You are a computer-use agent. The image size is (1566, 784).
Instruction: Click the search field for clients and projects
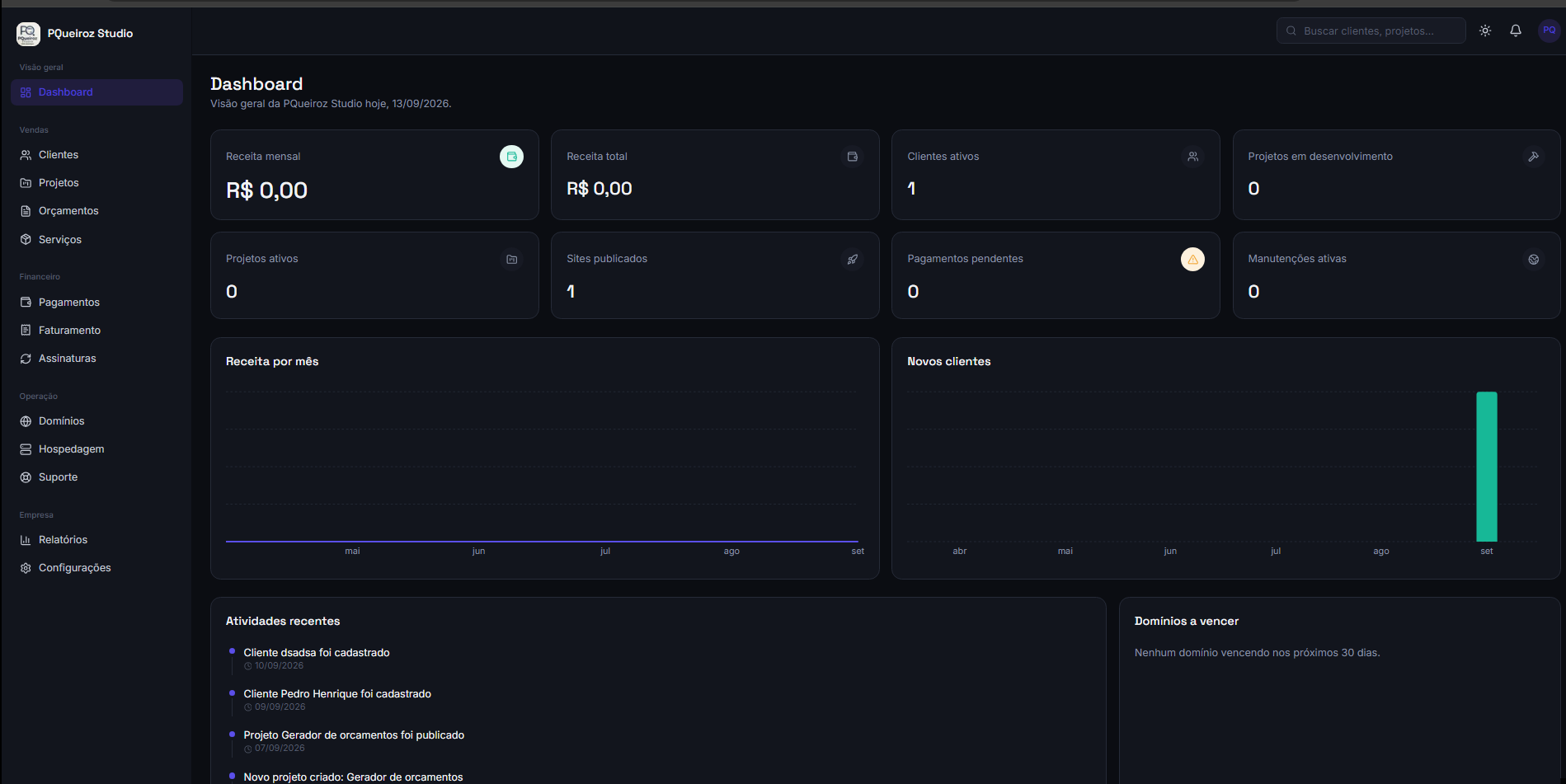coord(1371,31)
